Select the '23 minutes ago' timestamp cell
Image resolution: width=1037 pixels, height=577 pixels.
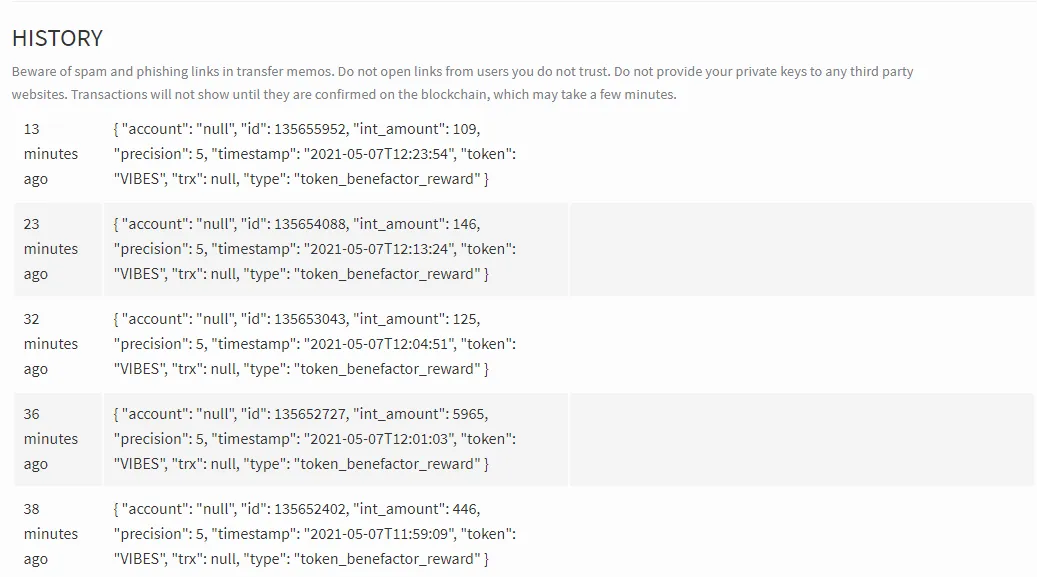58,249
